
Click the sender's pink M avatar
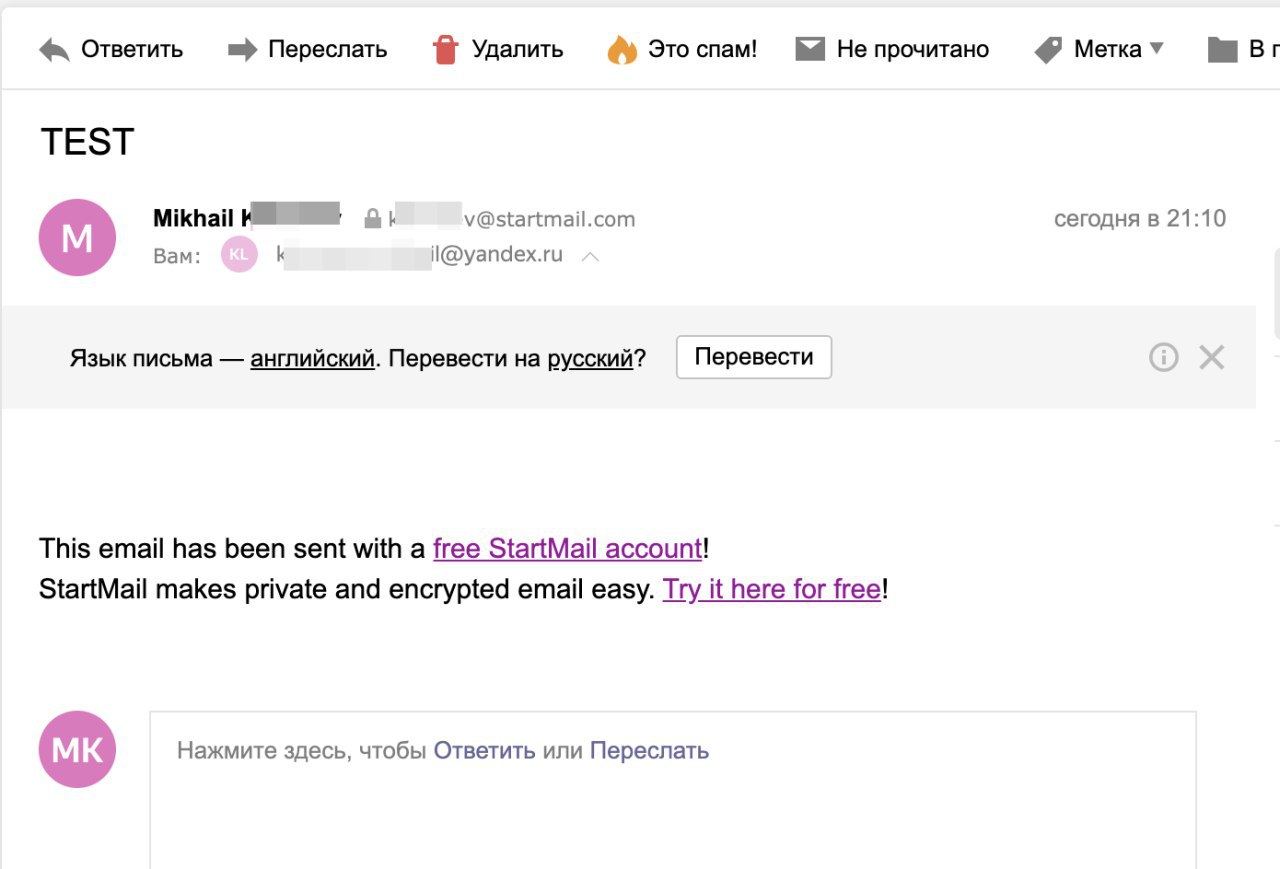point(77,238)
